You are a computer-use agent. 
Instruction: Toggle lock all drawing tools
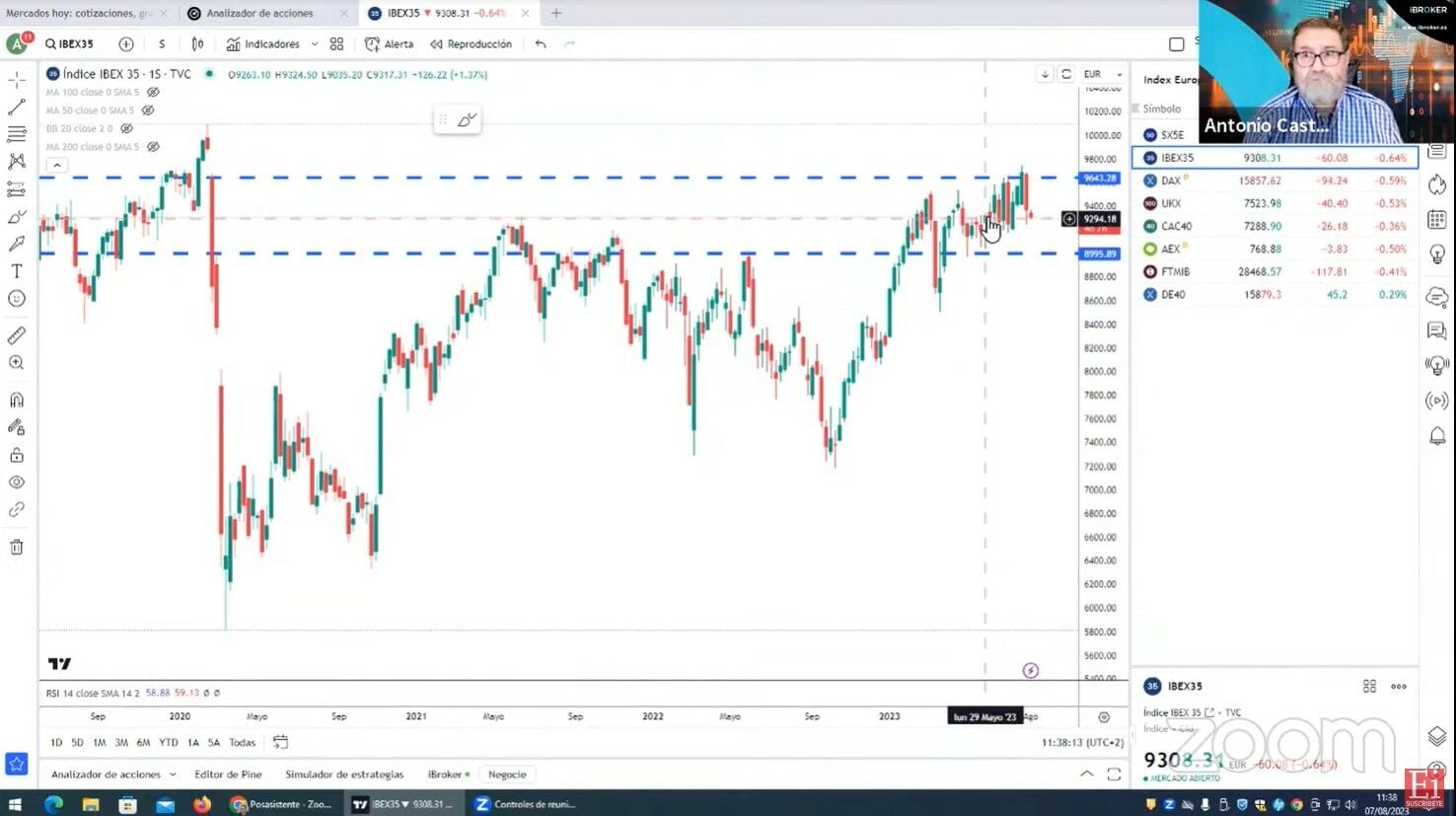17,455
